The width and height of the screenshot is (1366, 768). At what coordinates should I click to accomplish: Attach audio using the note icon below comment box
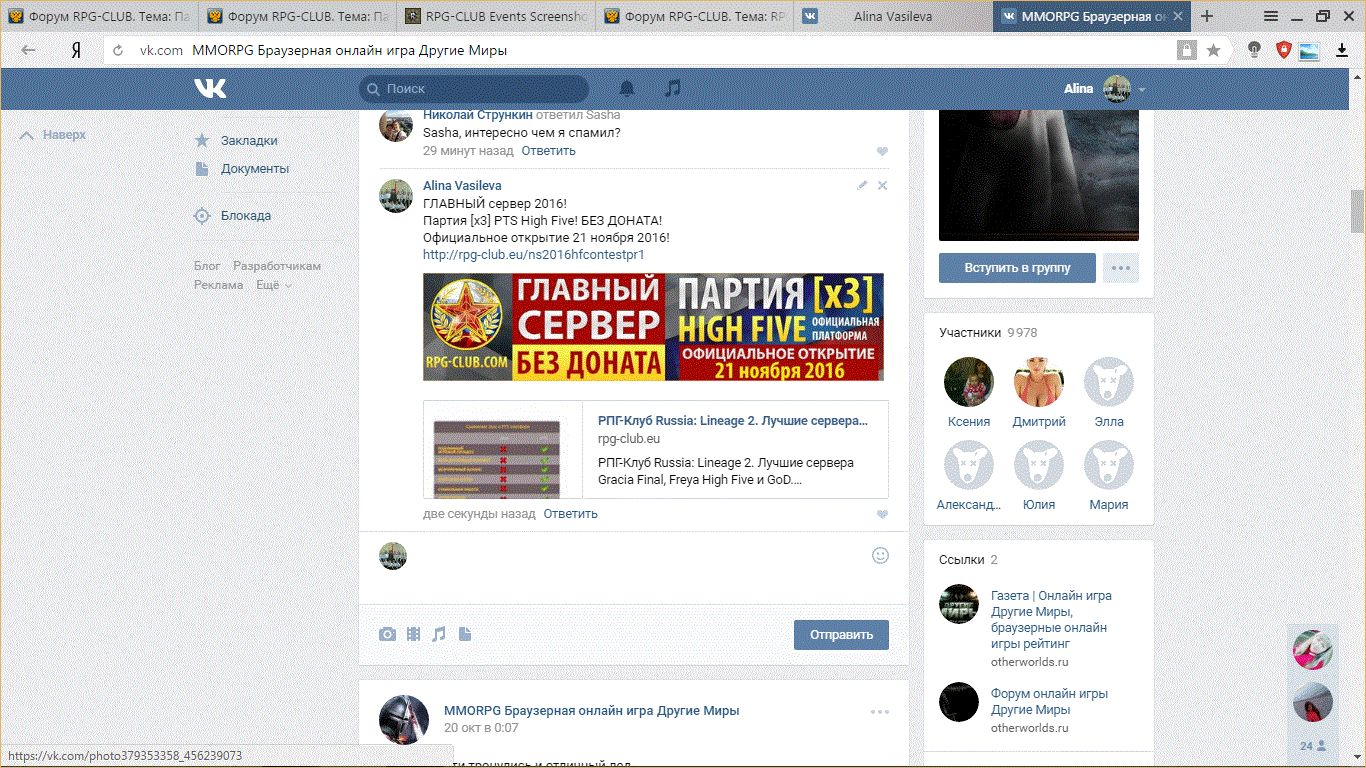tap(439, 634)
